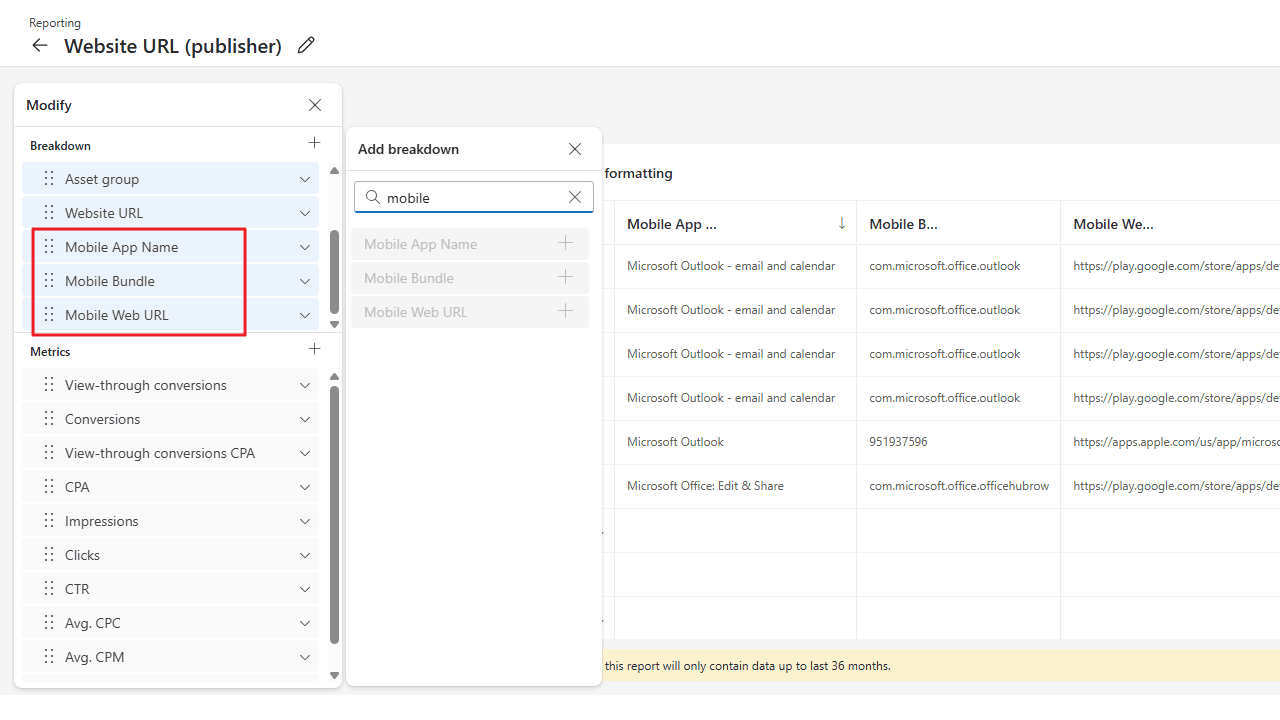The height and width of the screenshot is (720, 1280).
Task: Expand Asset group breakdown options
Action: click(x=305, y=179)
